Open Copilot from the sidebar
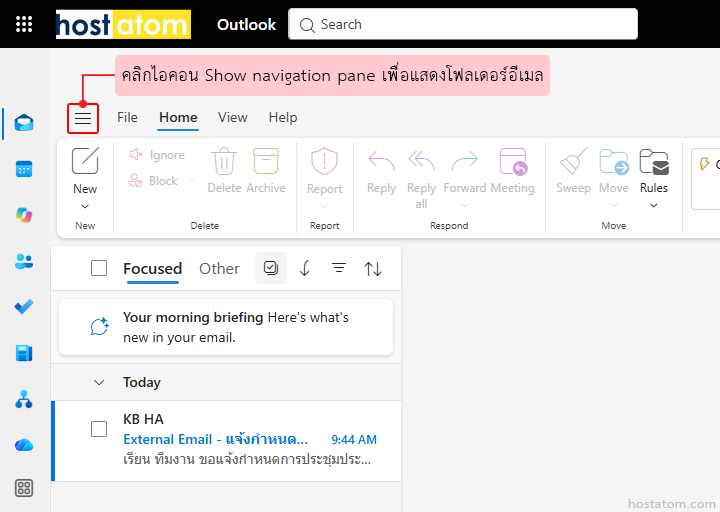 24,215
